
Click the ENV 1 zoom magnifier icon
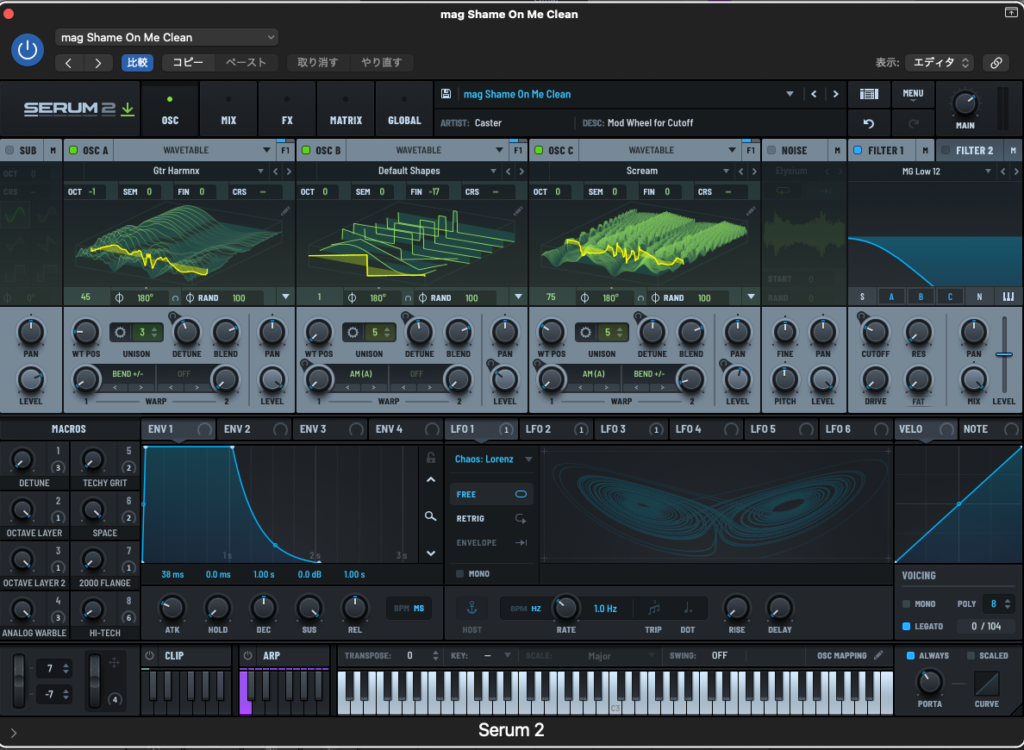pos(430,516)
